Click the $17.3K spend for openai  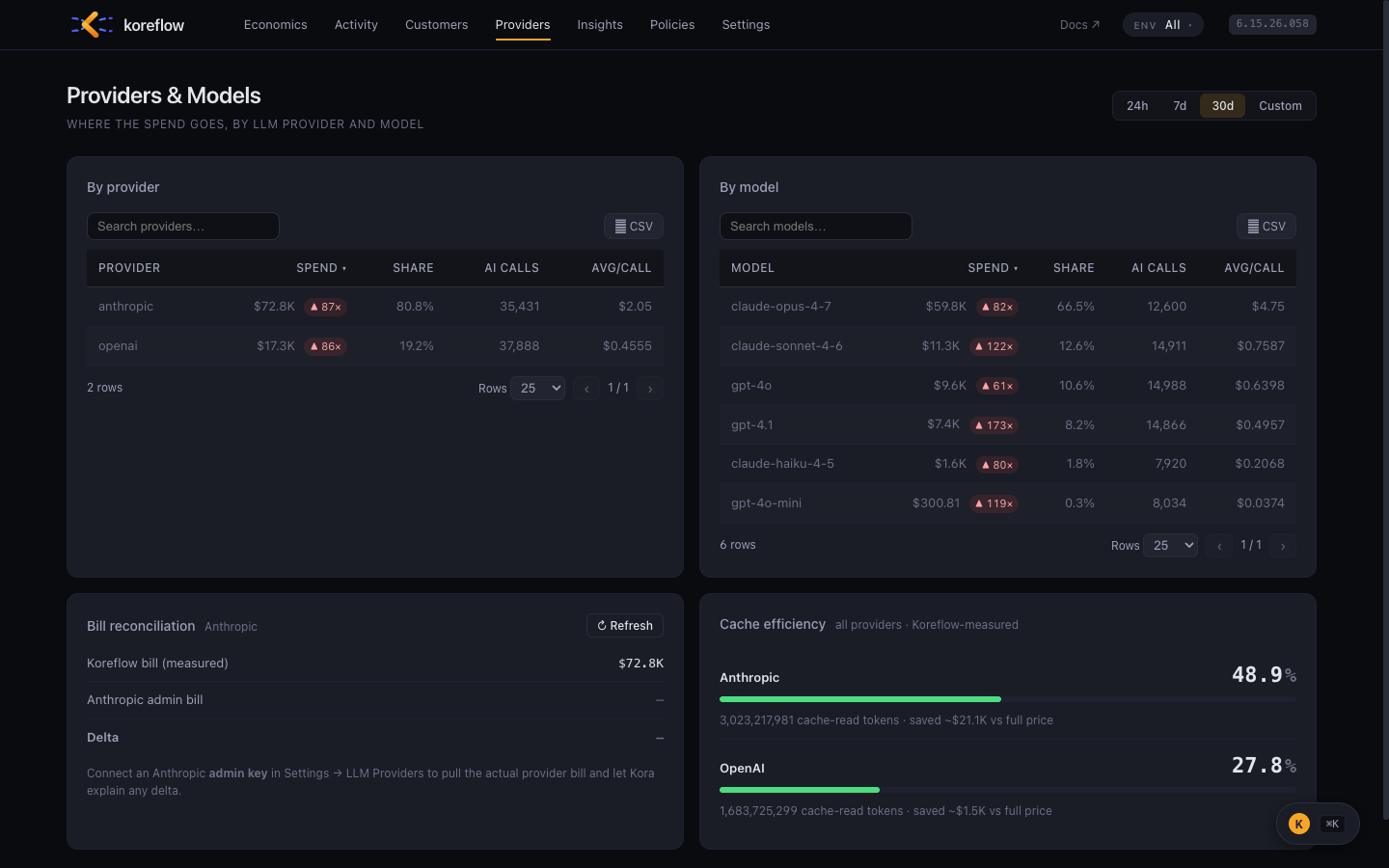pos(276,346)
